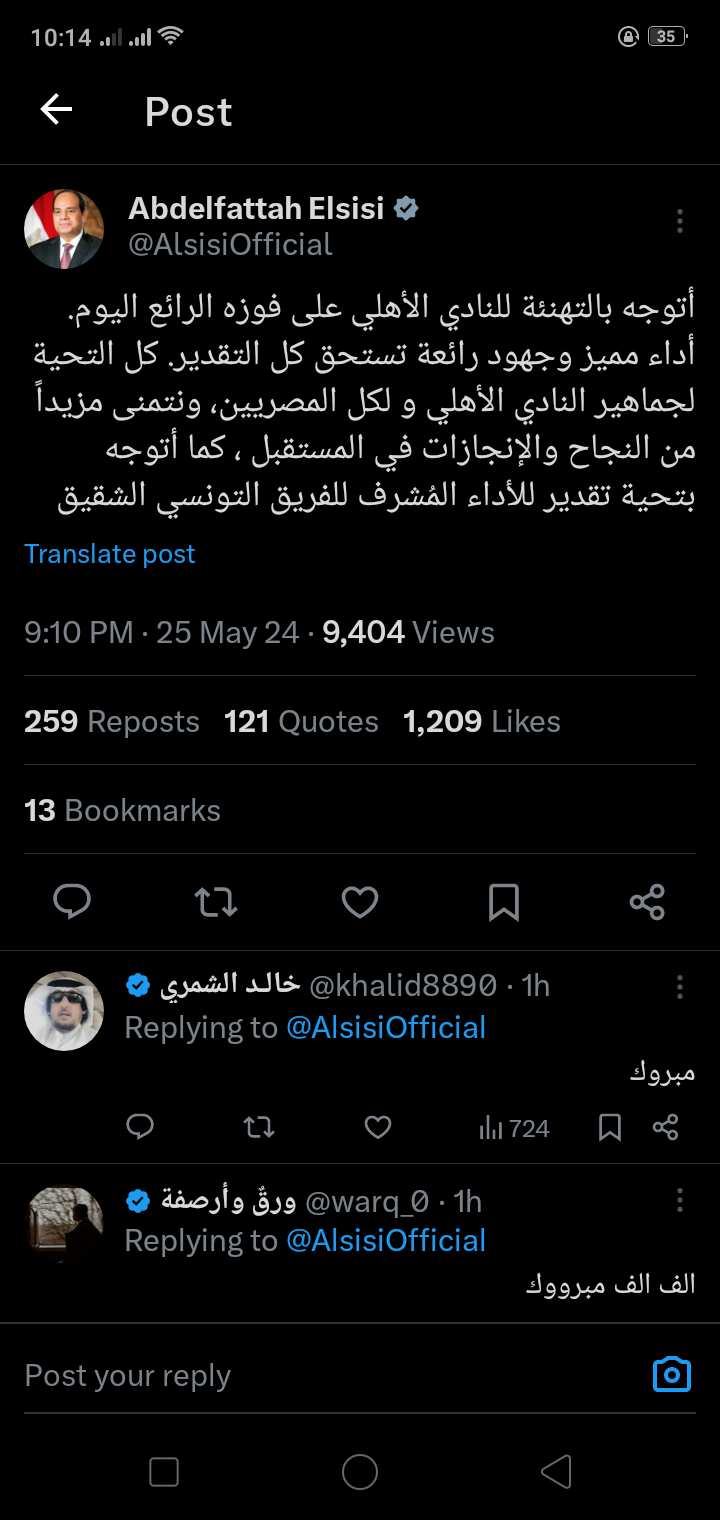This screenshot has width=720, height=1520.
Task: View analytics for khalid8890's reply
Action: pos(514,1128)
